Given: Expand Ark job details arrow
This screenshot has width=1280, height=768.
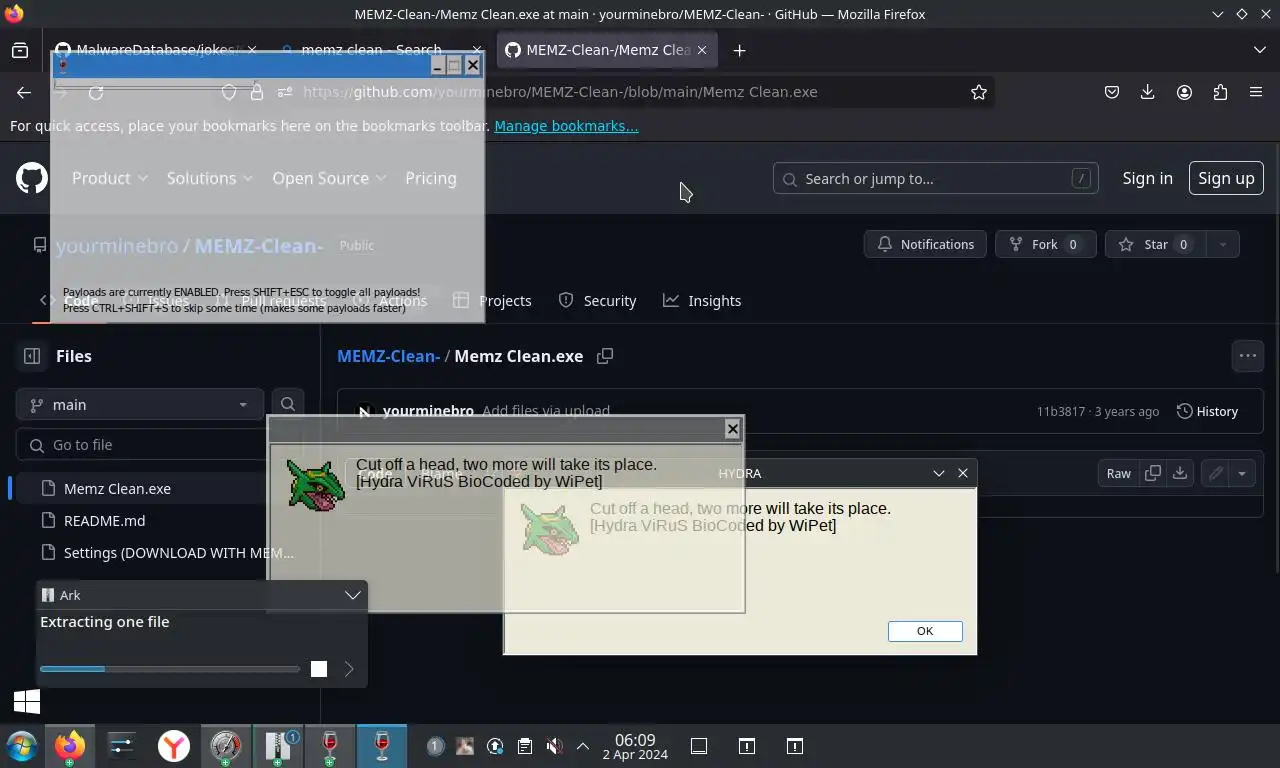Looking at the screenshot, I should (348, 669).
